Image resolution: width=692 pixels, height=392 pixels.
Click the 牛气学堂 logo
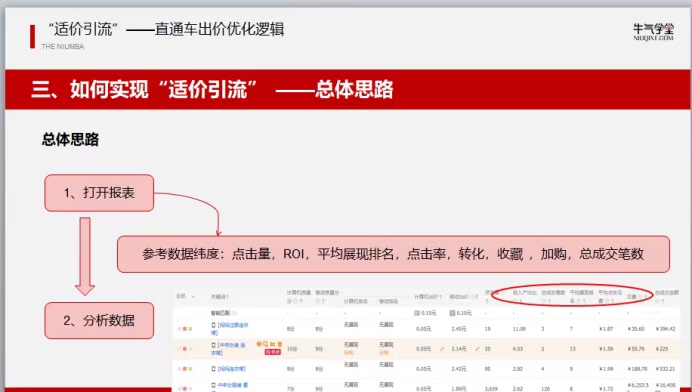click(x=654, y=32)
